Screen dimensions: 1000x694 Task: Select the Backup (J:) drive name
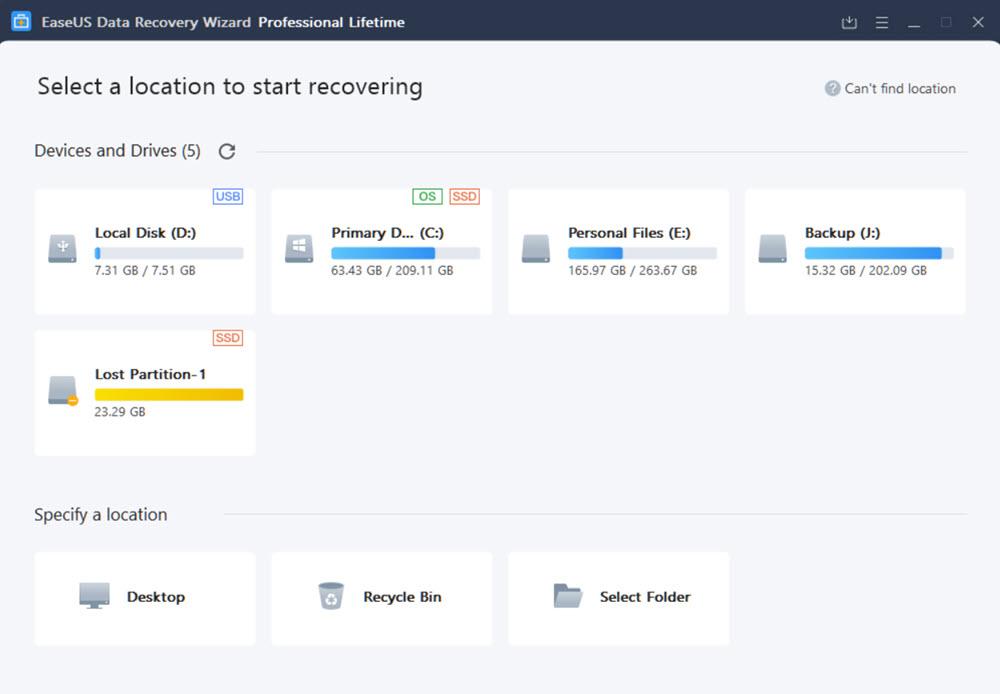(x=842, y=233)
